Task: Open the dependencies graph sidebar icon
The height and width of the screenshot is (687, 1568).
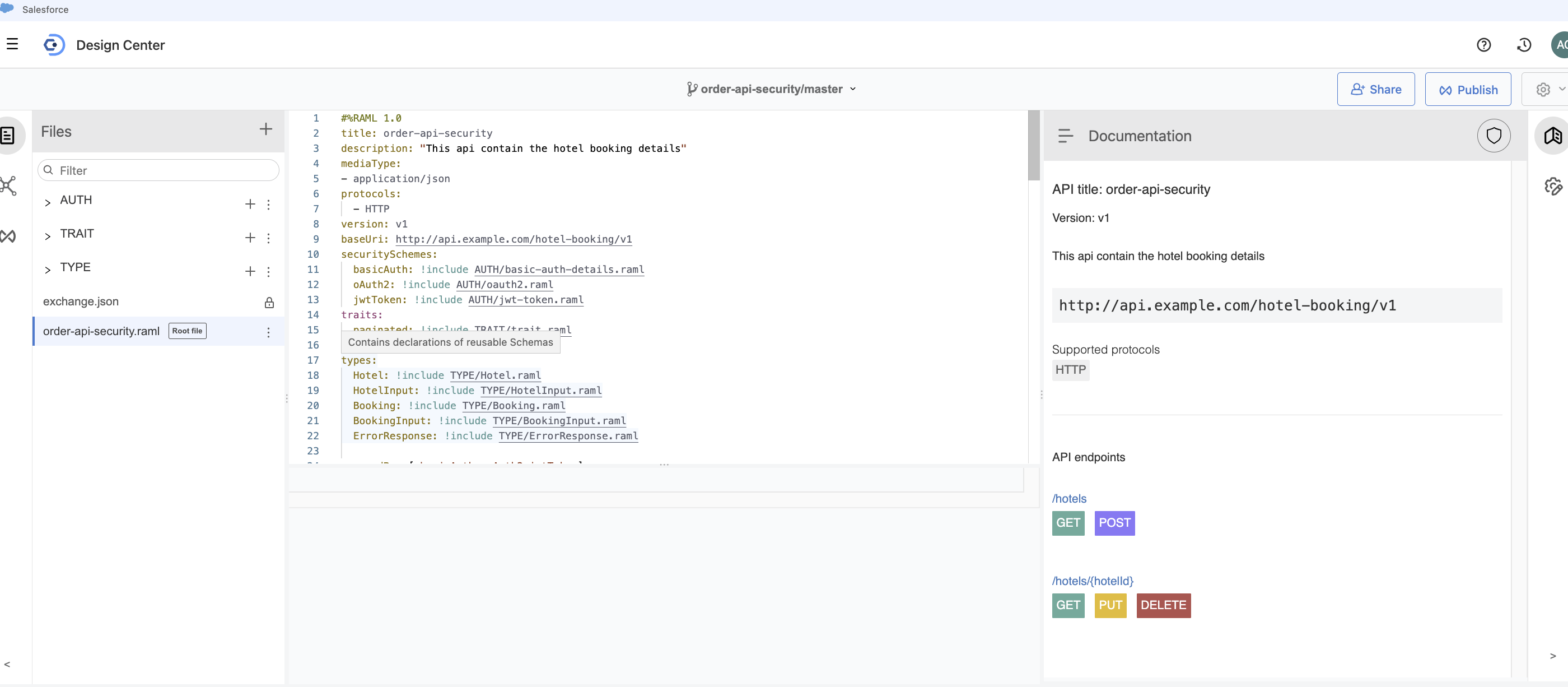Action: tap(8, 185)
